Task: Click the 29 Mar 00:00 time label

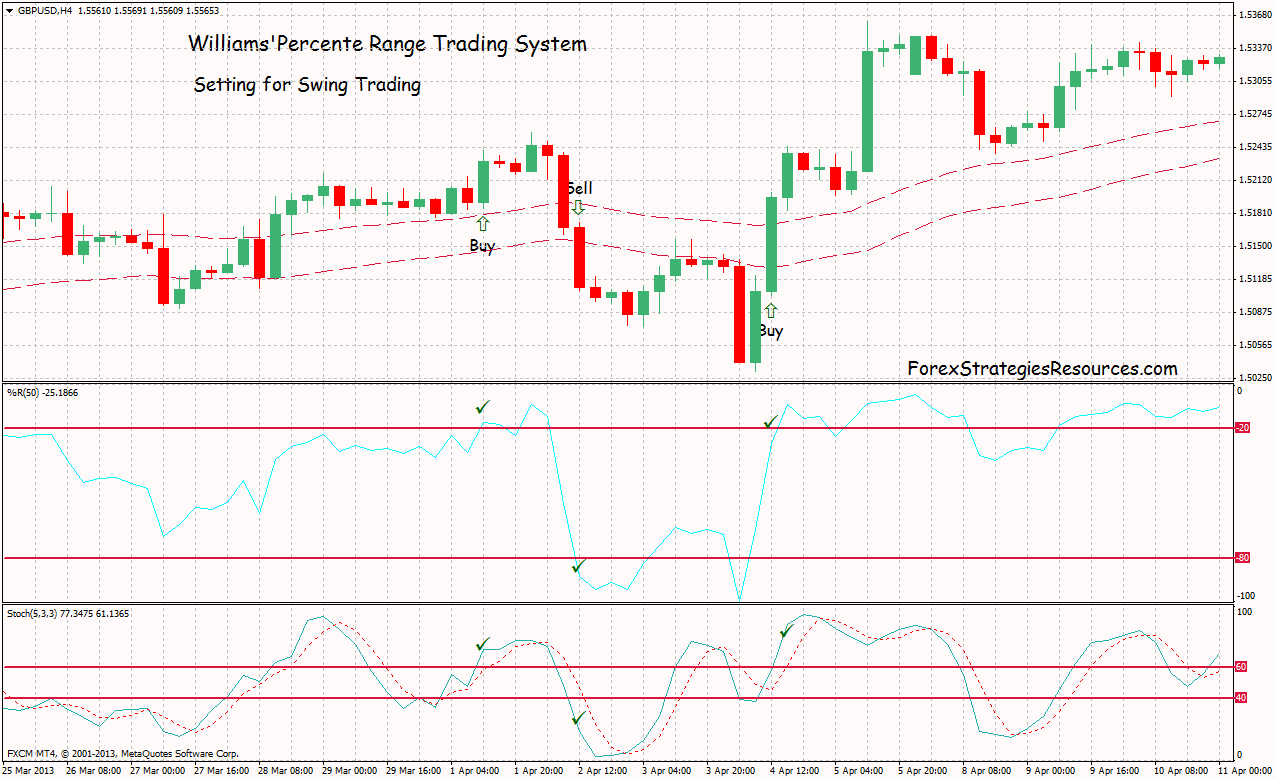Action: (x=350, y=771)
